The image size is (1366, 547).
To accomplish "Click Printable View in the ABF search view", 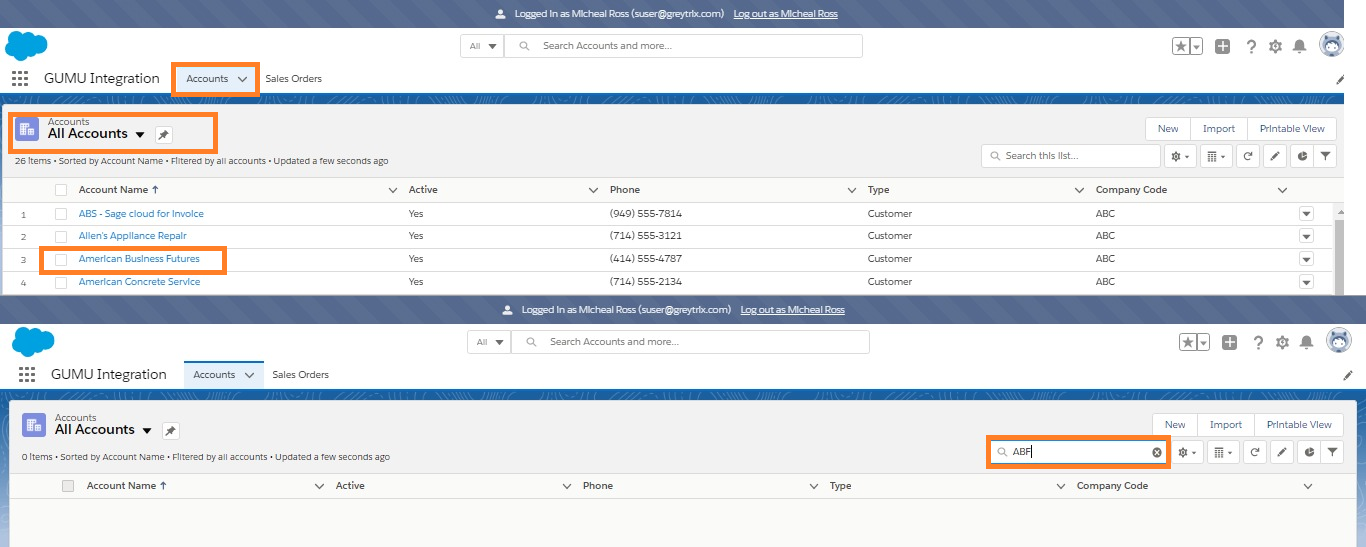I will point(1299,425).
